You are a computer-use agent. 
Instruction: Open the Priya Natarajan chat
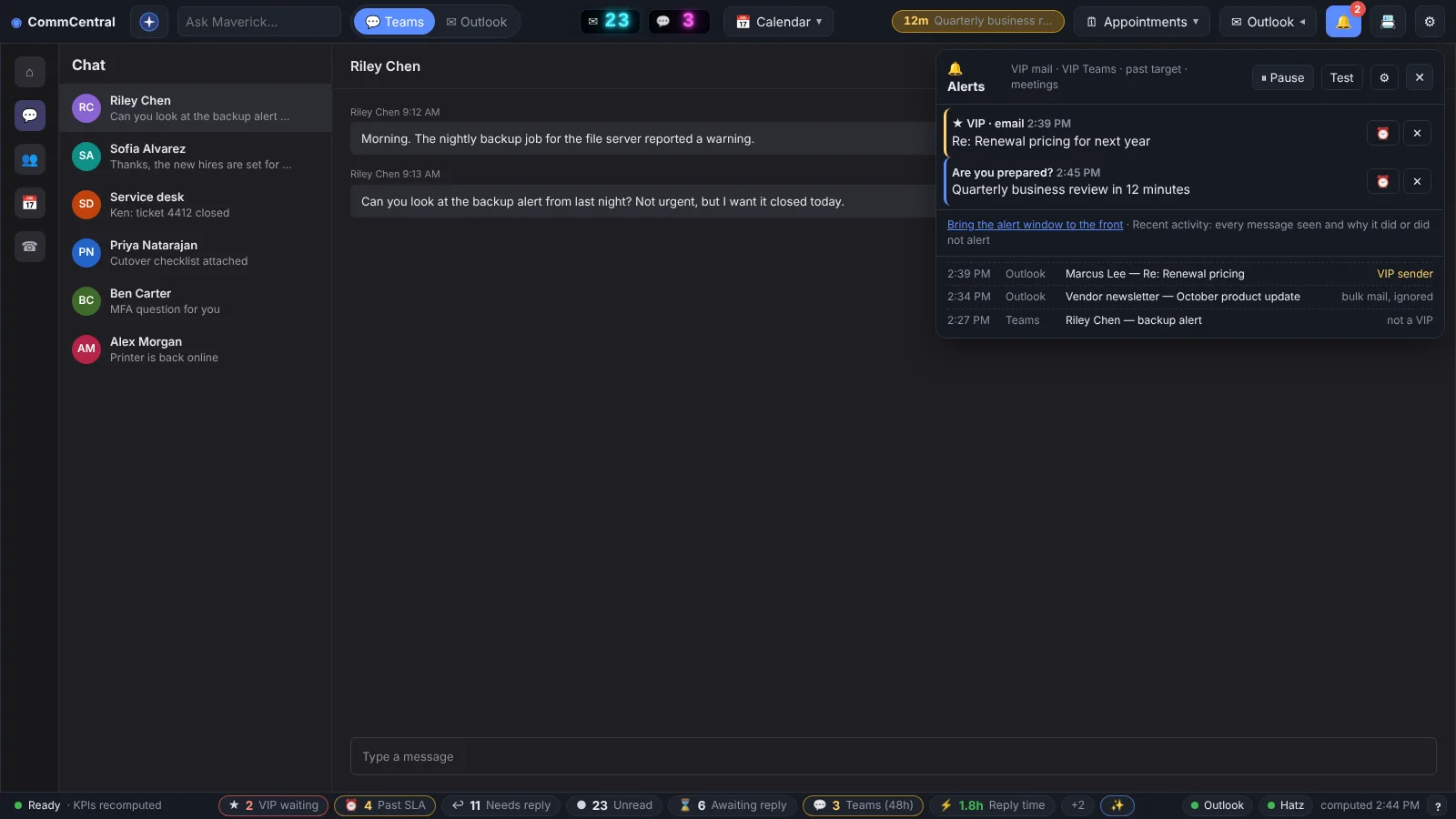[195, 252]
